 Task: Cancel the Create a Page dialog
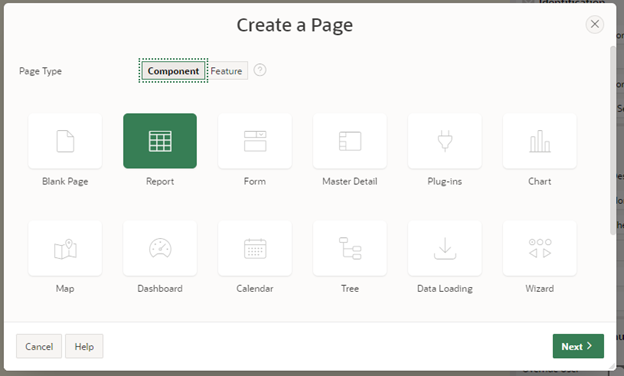[39, 346]
